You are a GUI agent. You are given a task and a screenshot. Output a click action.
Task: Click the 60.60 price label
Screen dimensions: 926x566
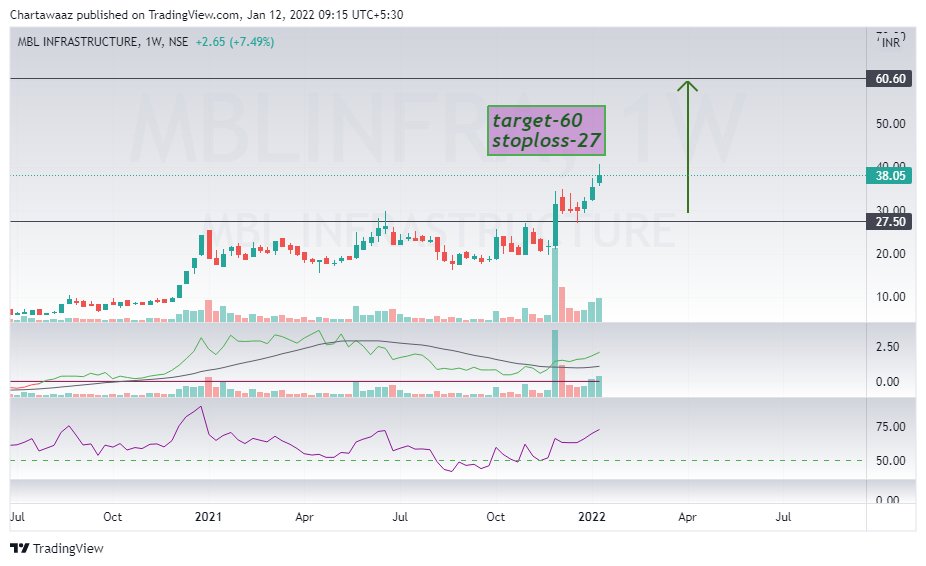890,79
